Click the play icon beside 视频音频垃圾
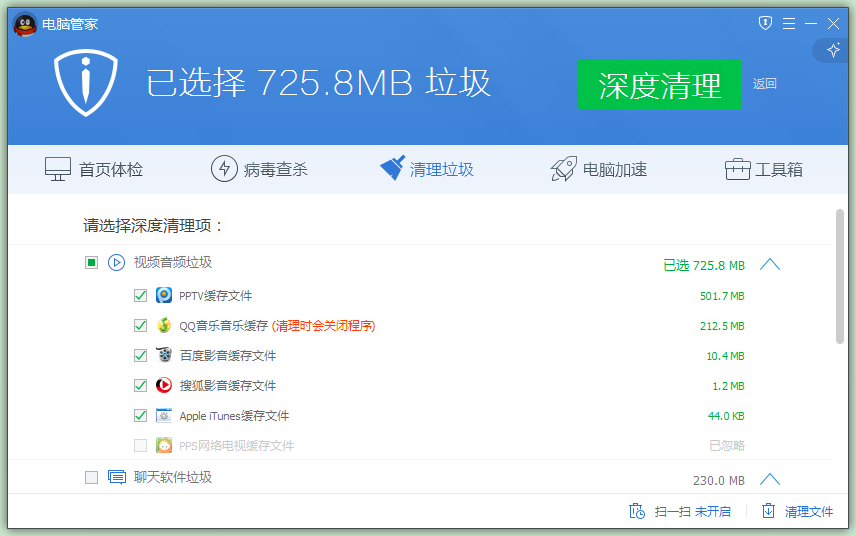The height and width of the screenshot is (536, 856). pyautogui.click(x=116, y=263)
